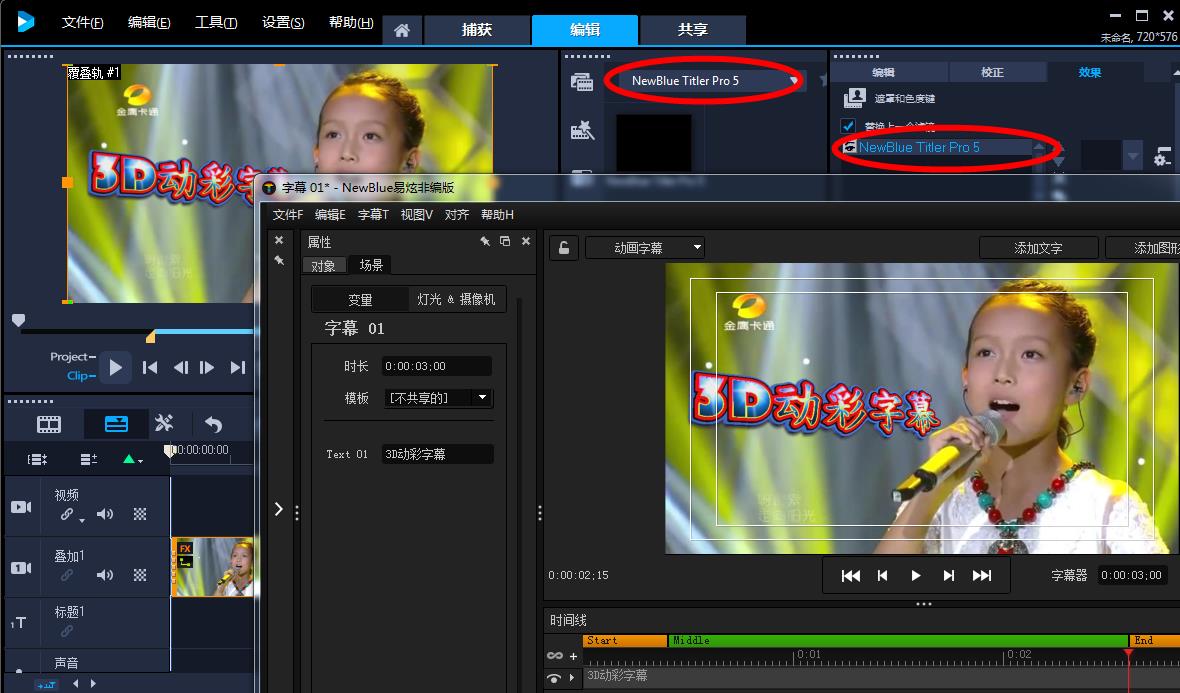Select the 对象 tab in 属性 panel
Screen dimensions: 1180x693
(324, 266)
